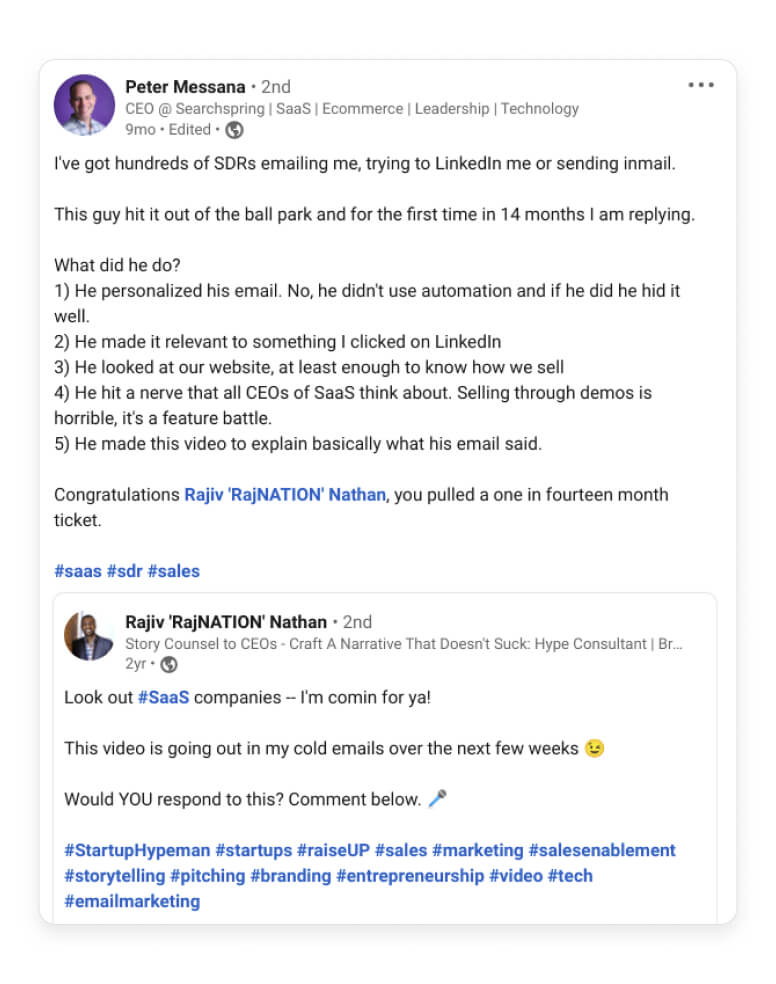Click the '9mo' timestamp link
776x984 pixels.
142,129
